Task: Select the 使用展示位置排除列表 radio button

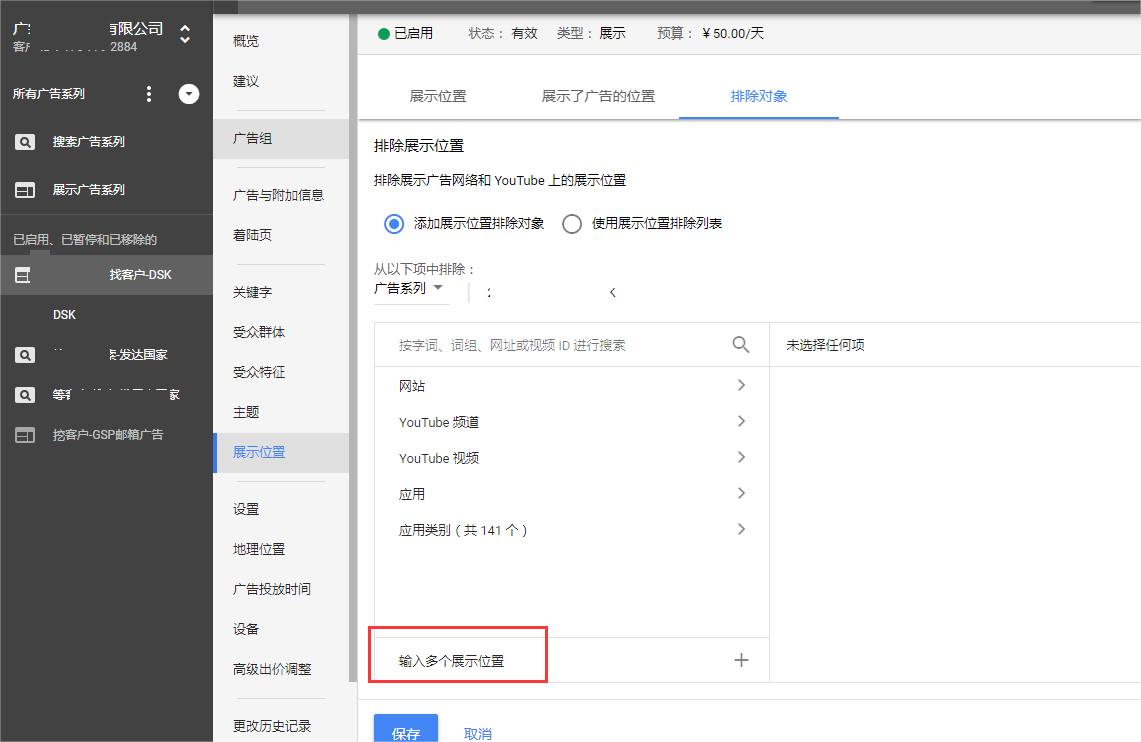Action: [572, 224]
